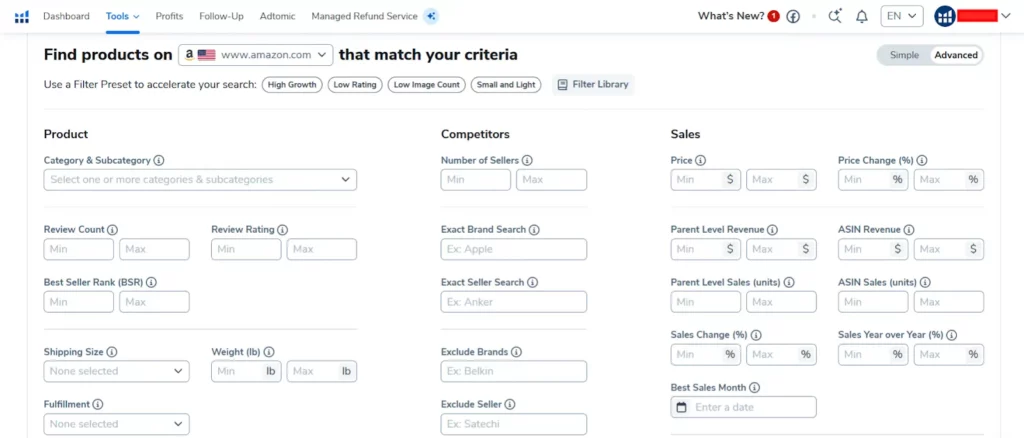This screenshot has width=1024, height=438.
Task: Click info icon next to Shipping Size
Action: click(x=112, y=352)
